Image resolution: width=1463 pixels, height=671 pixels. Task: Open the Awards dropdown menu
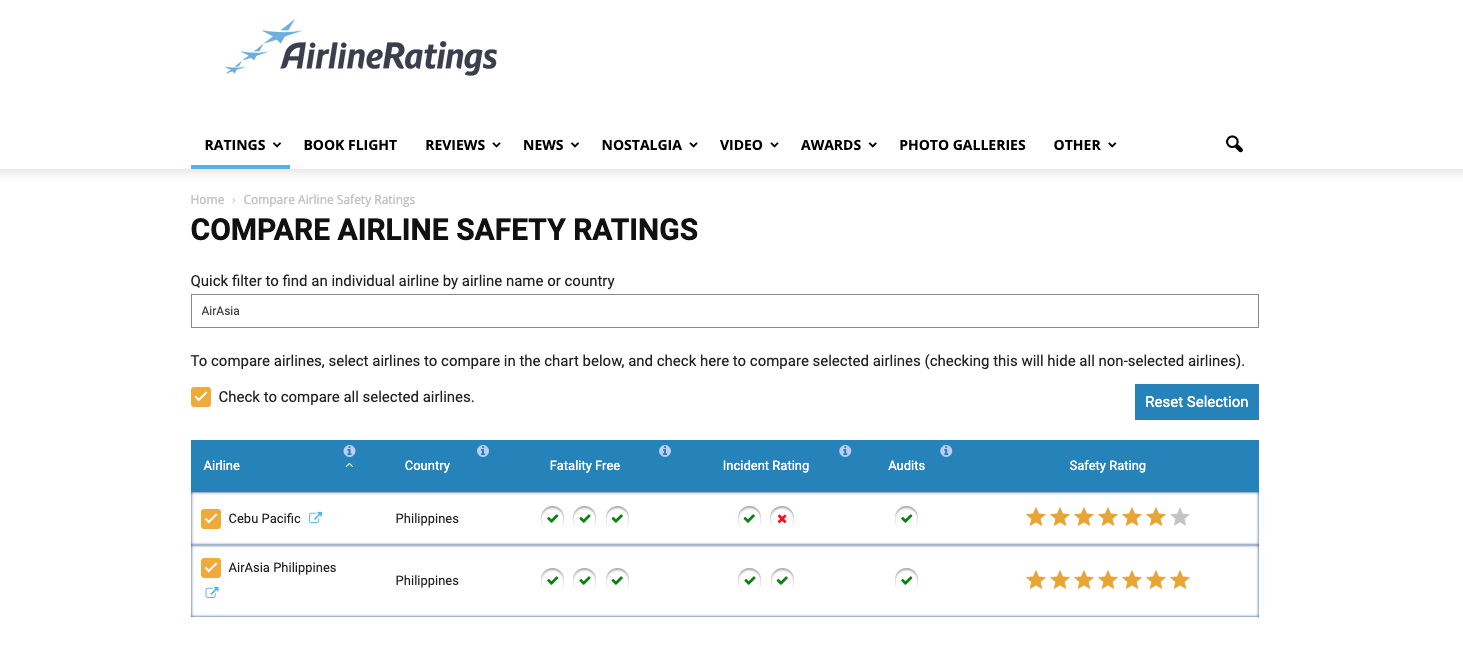838,145
